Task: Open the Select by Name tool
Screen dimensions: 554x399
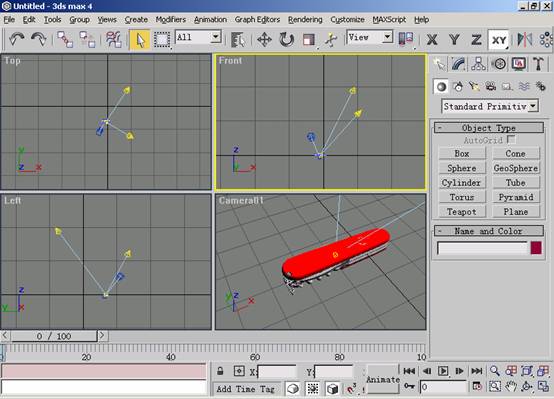Action: point(238,39)
